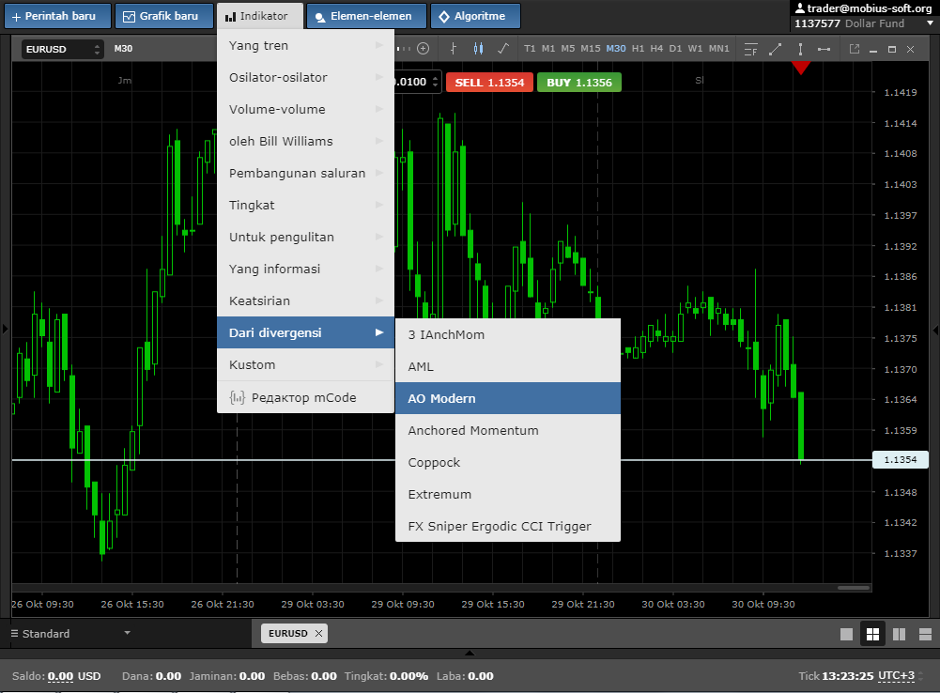The image size is (940, 693).
Task: Add the Anchored Momentum indicator
Action: (x=508, y=430)
